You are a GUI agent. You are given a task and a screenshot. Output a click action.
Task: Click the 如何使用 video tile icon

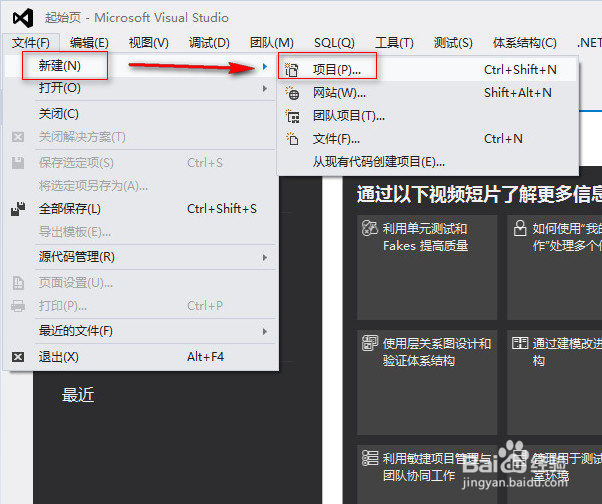520,228
